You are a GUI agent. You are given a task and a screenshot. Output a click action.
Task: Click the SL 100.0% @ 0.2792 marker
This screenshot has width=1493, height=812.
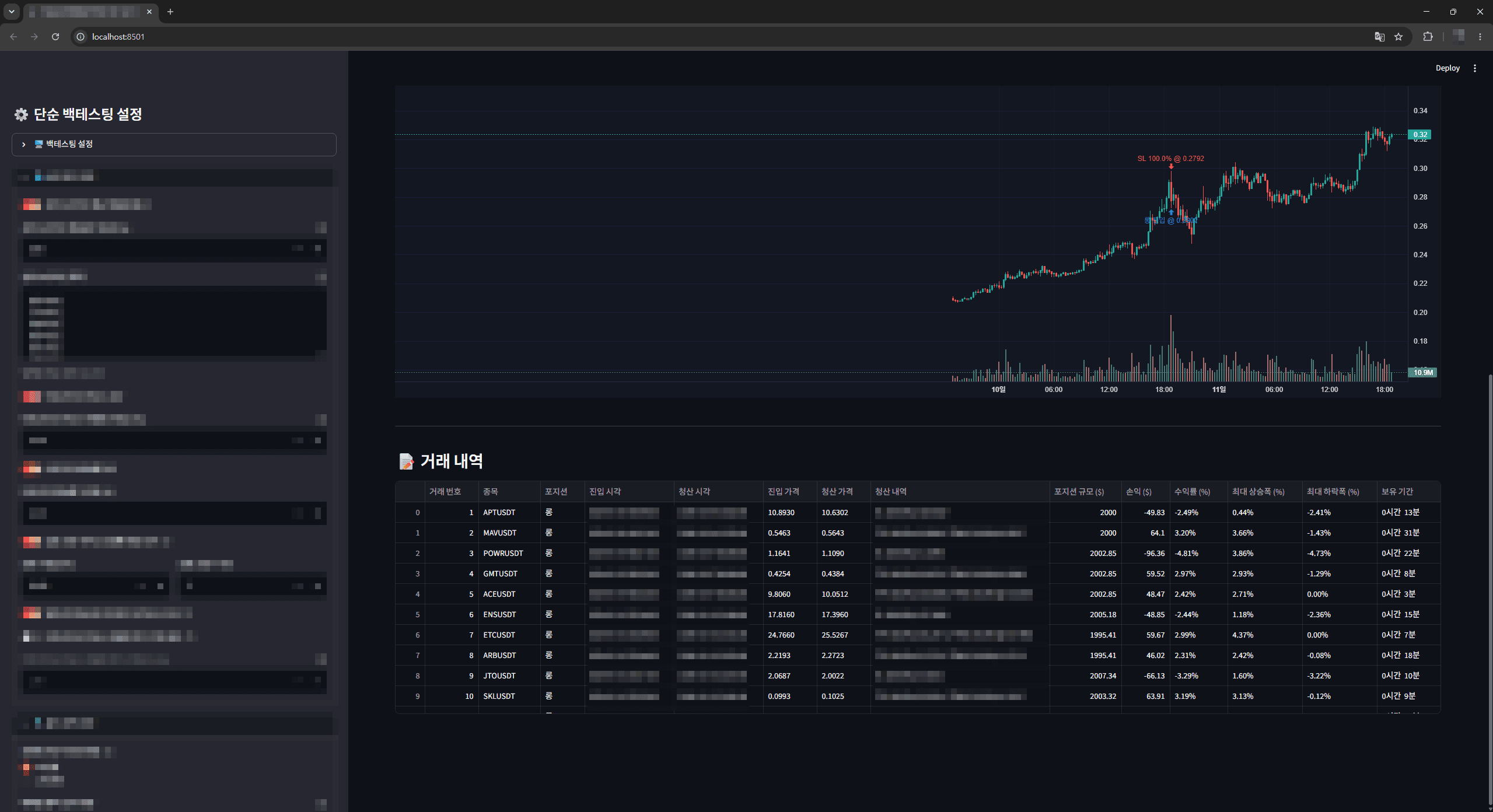pos(1170,159)
